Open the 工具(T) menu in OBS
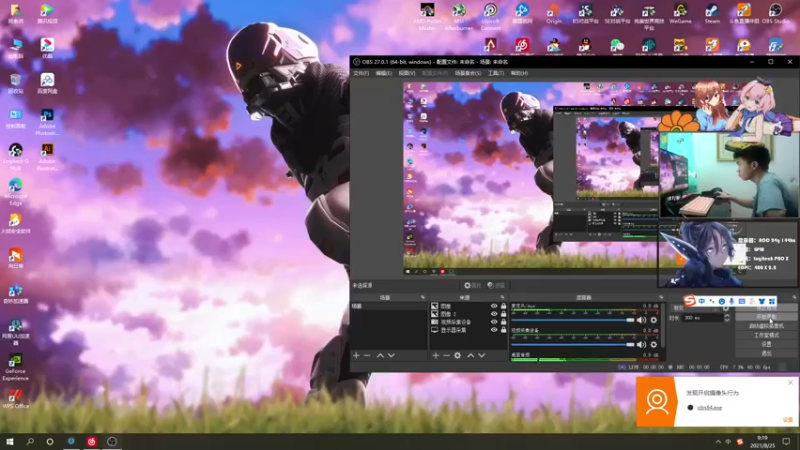Image resolution: width=800 pixels, height=450 pixels. (x=496, y=73)
